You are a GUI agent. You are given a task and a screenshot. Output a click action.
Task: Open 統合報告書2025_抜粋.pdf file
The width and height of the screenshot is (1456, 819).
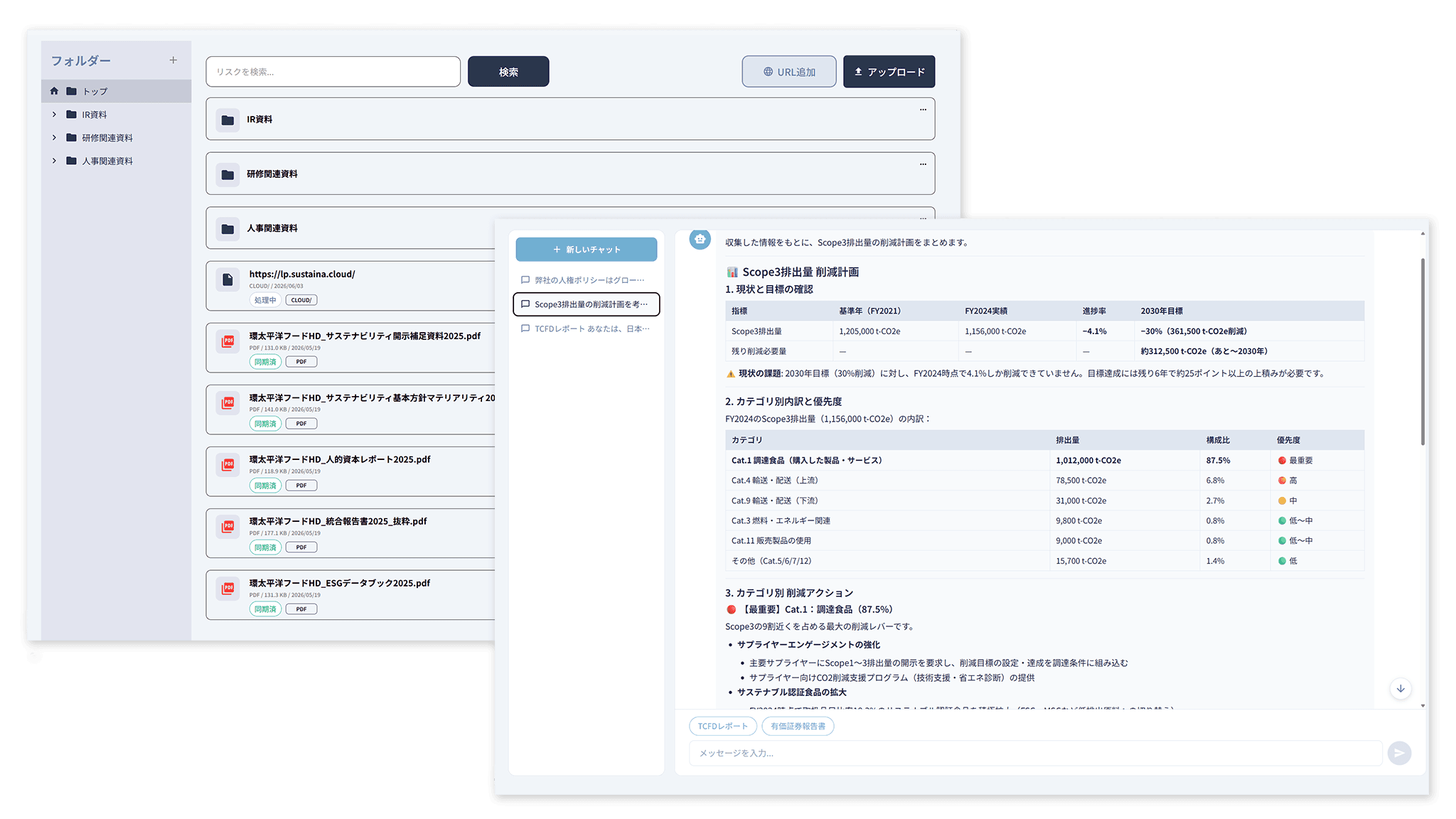[x=338, y=521]
